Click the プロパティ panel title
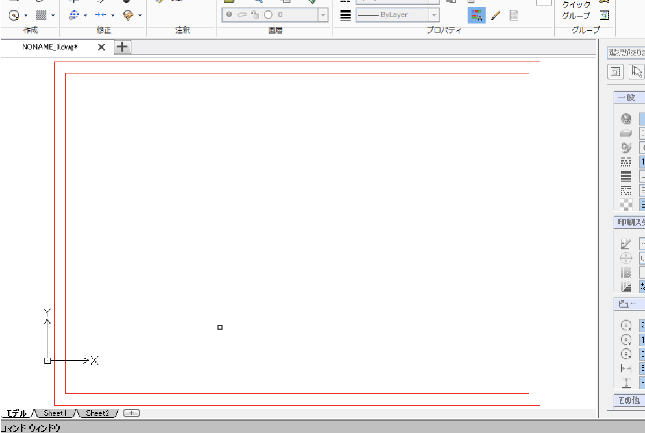This screenshot has height=433, width=645. pos(444,30)
